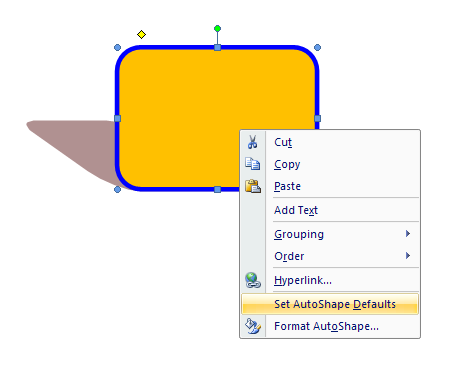This screenshot has height=373, width=472.
Task: Click the Cut scissors icon
Action: pyautogui.click(x=253, y=142)
